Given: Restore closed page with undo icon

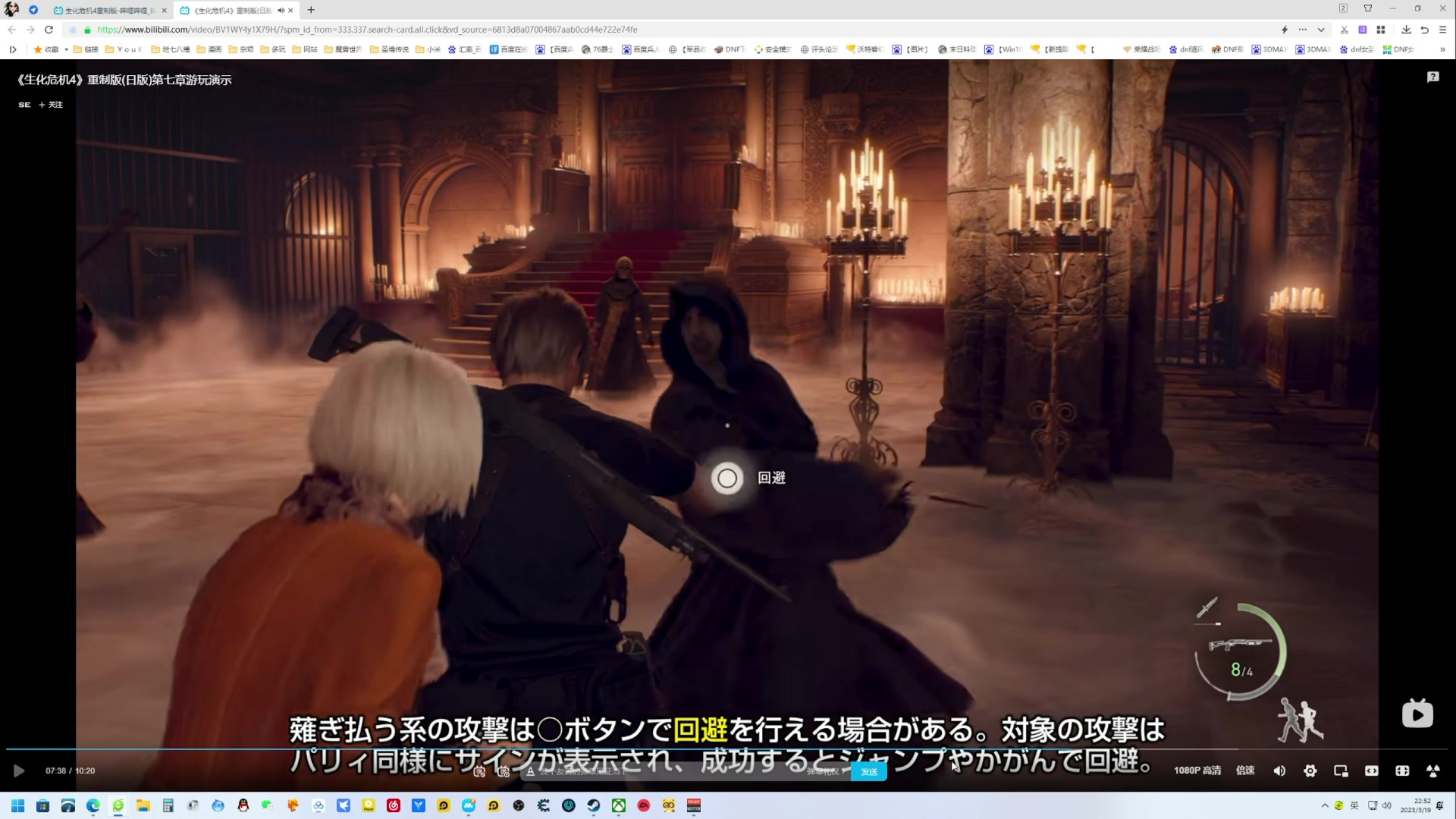Looking at the screenshot, I should (1424, 30).
